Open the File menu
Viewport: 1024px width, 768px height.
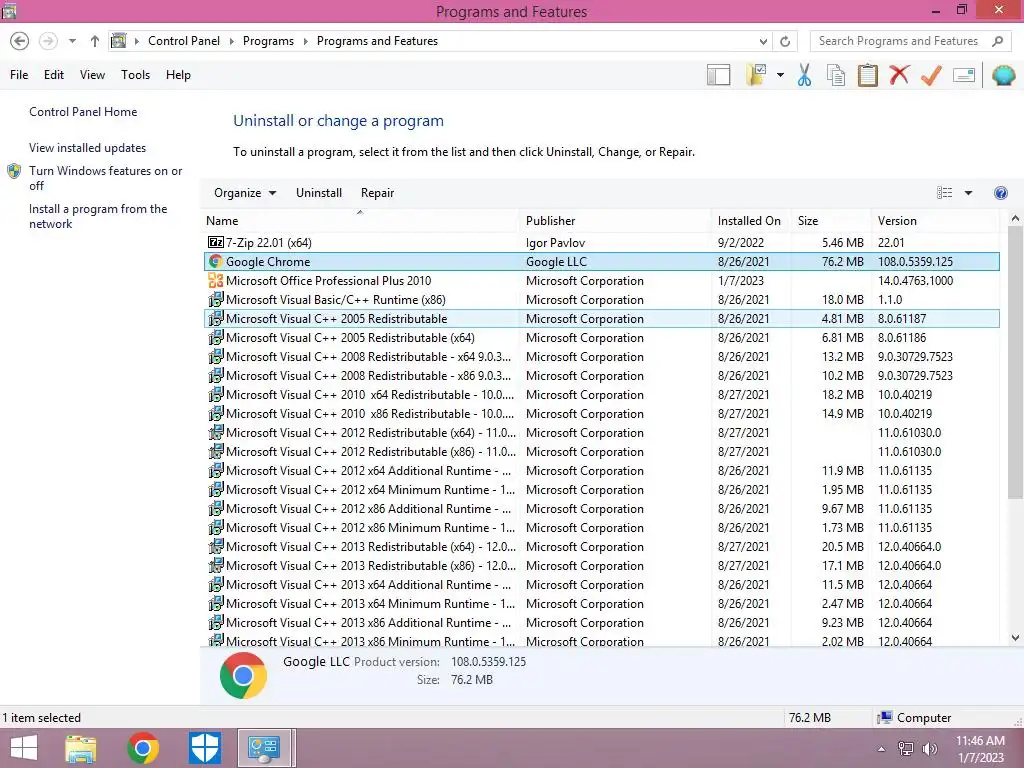click(x=19, y=75)
